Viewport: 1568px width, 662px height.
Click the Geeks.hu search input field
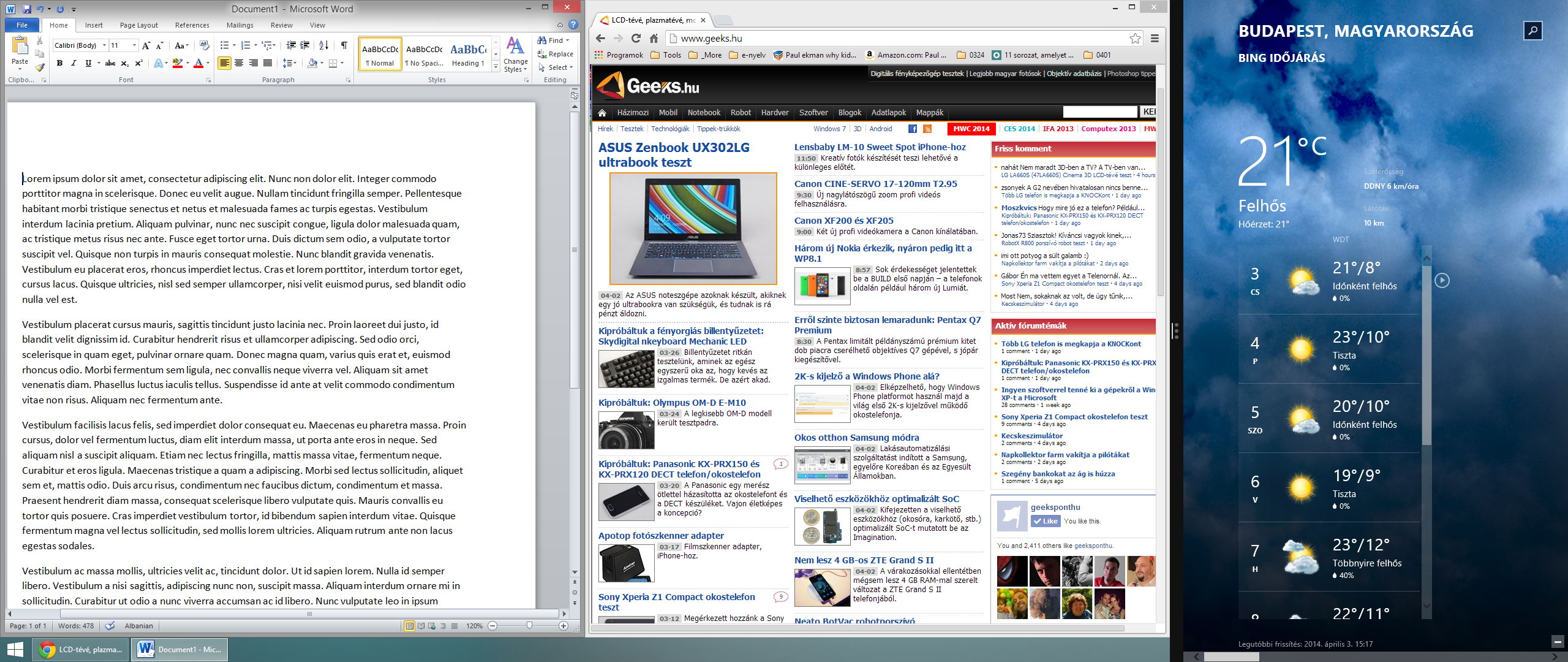(x=1100, y=112)
